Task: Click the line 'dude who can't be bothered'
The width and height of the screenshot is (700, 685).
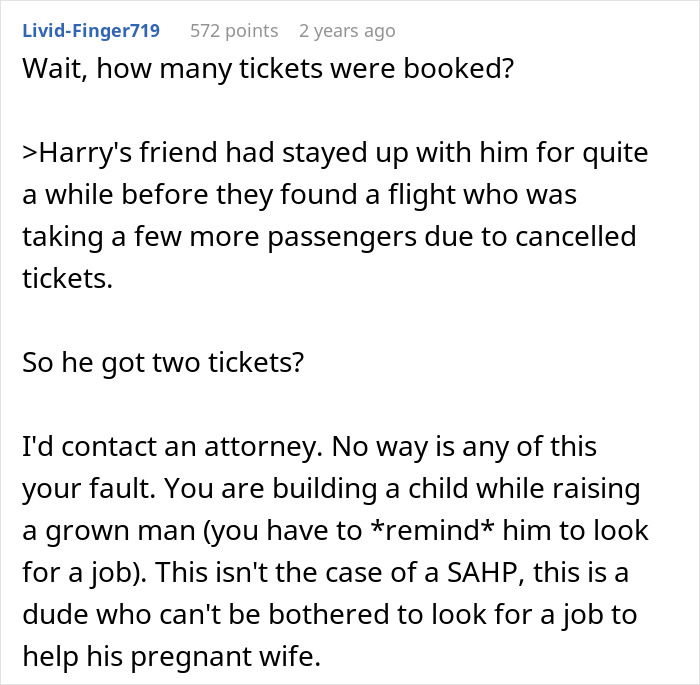Action: point(329,614)
